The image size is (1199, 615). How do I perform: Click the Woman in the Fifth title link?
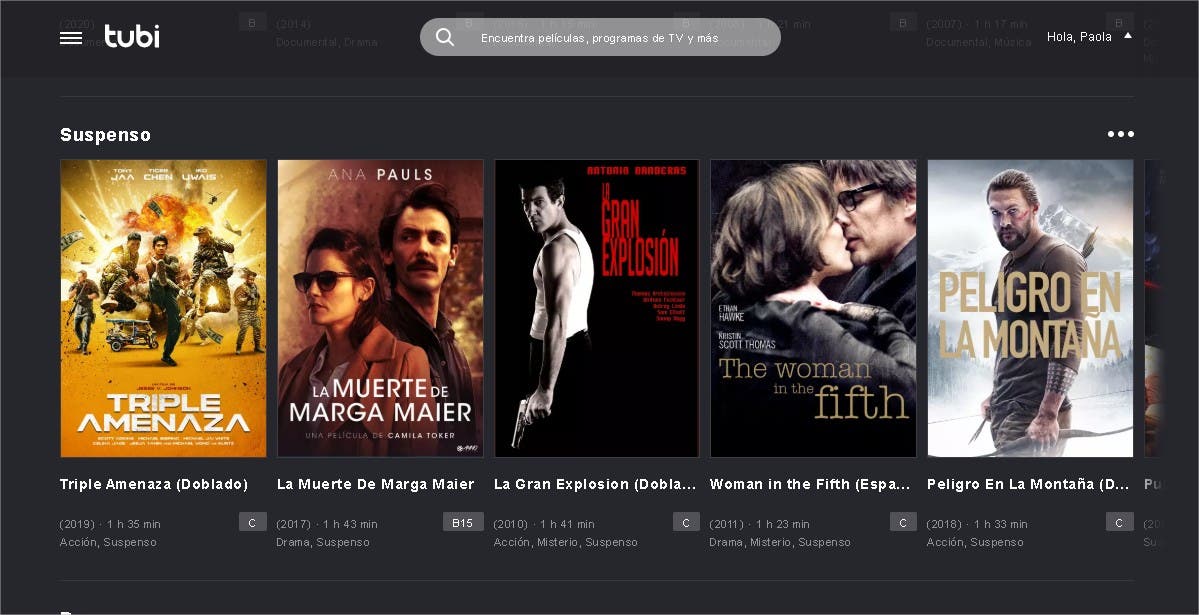pyautogui.click(x=810, y=484)
